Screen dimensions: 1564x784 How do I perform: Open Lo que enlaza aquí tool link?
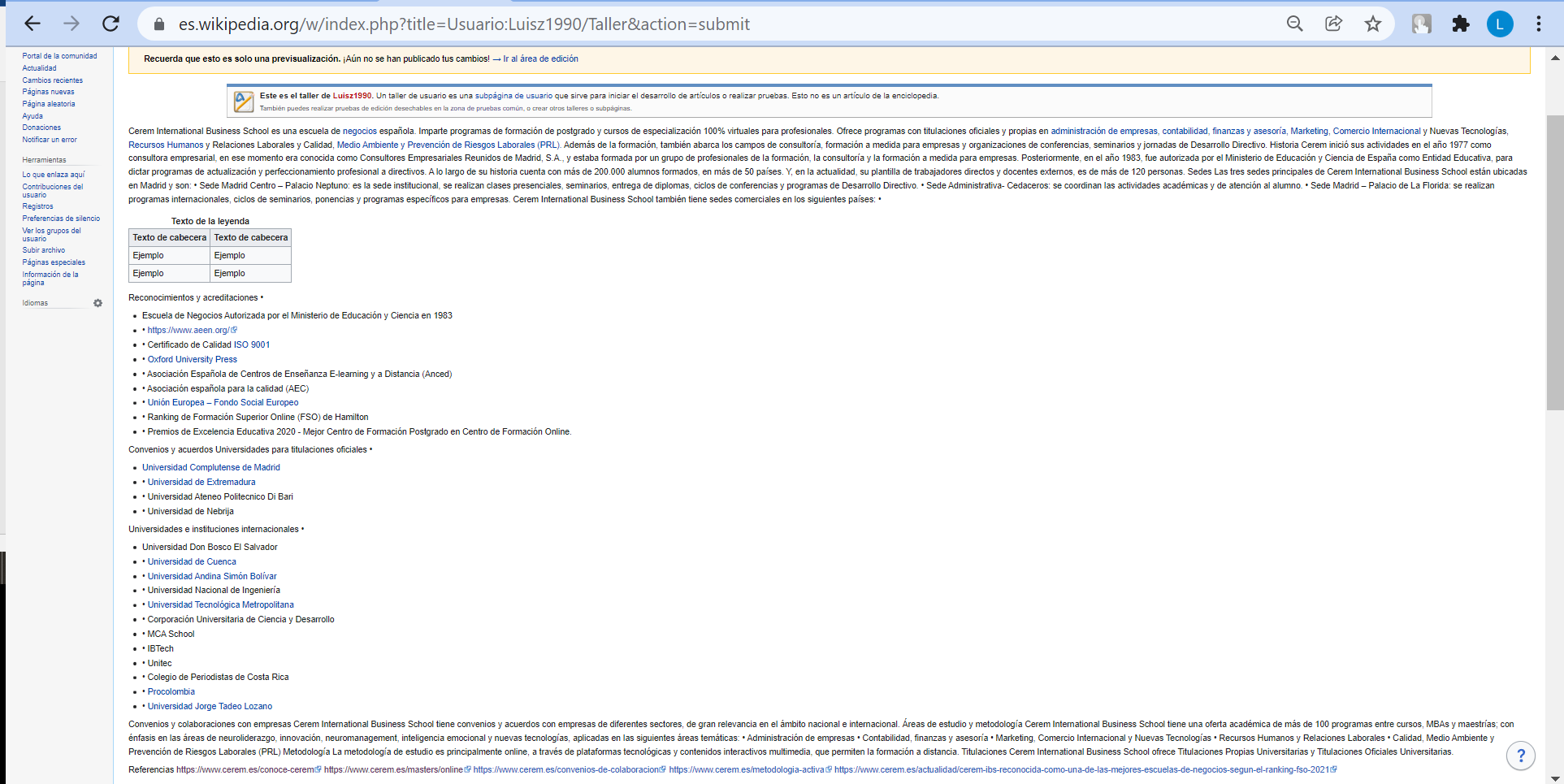pyautogui.click(x=53, y=175)
